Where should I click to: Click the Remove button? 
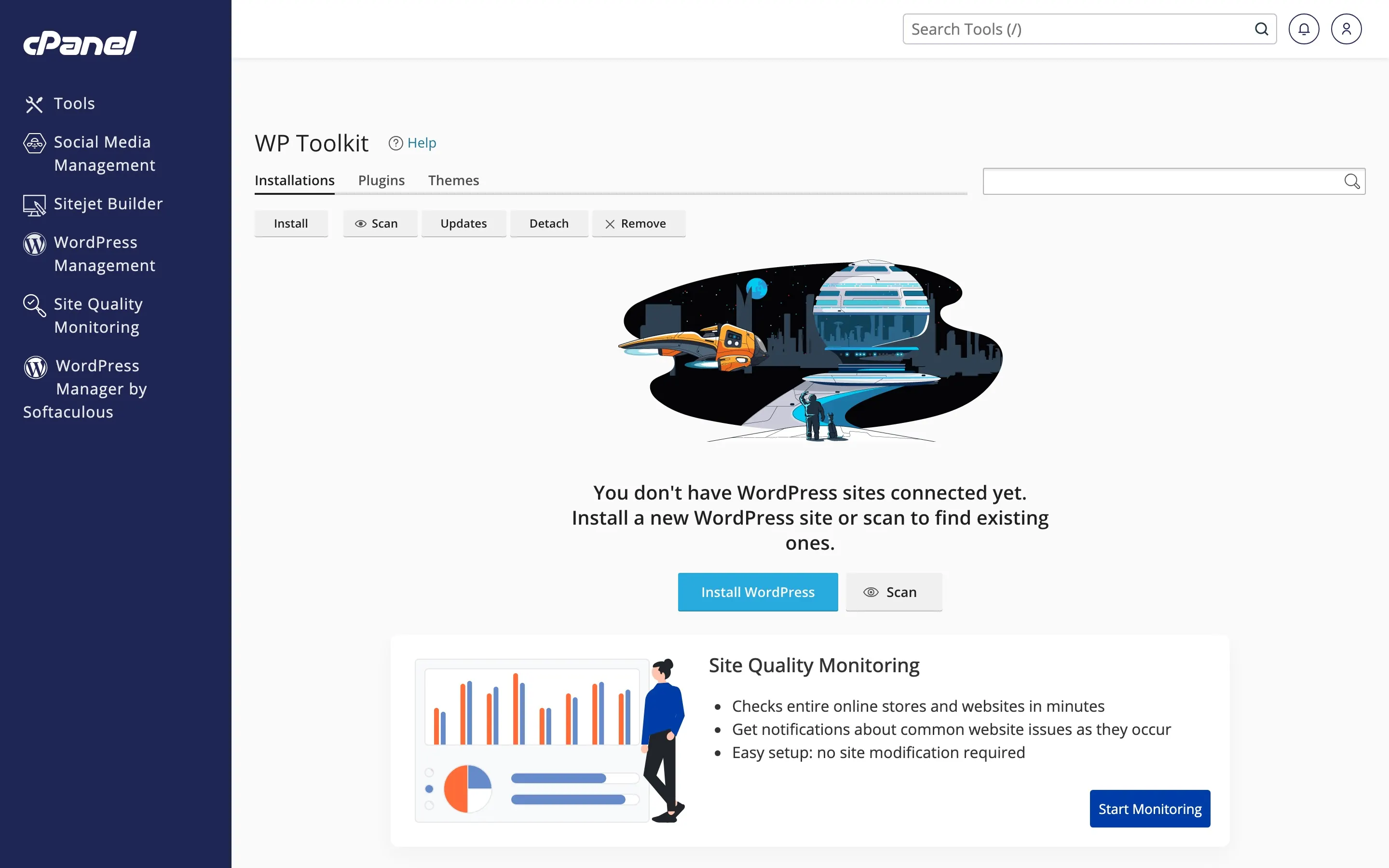(639, 223)
